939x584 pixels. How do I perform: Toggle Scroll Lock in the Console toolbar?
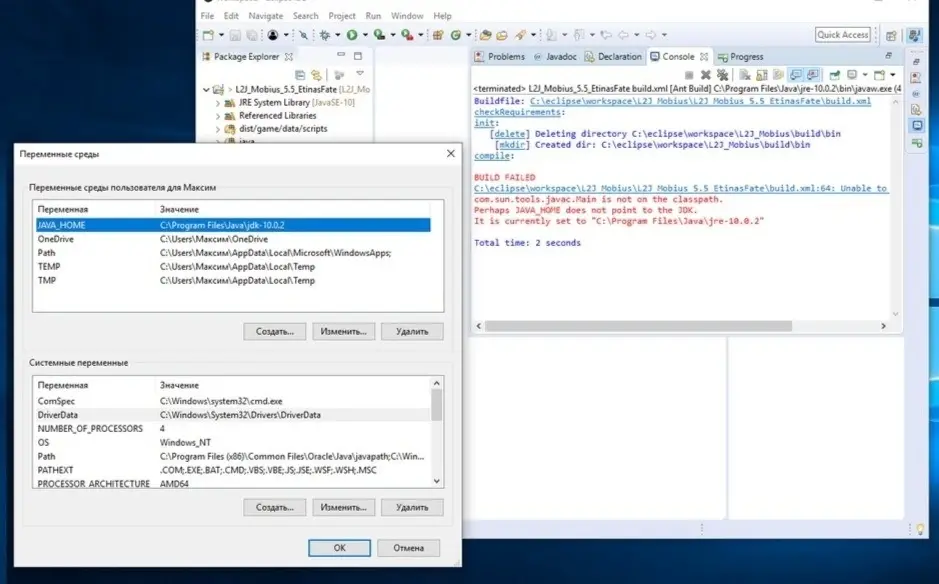(x=762, y=75)
